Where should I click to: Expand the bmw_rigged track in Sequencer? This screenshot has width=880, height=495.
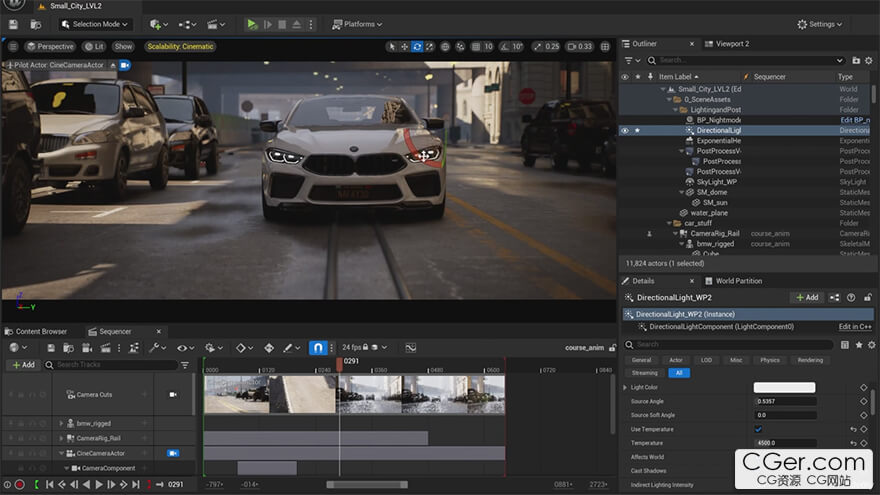[x=61, y=423]
